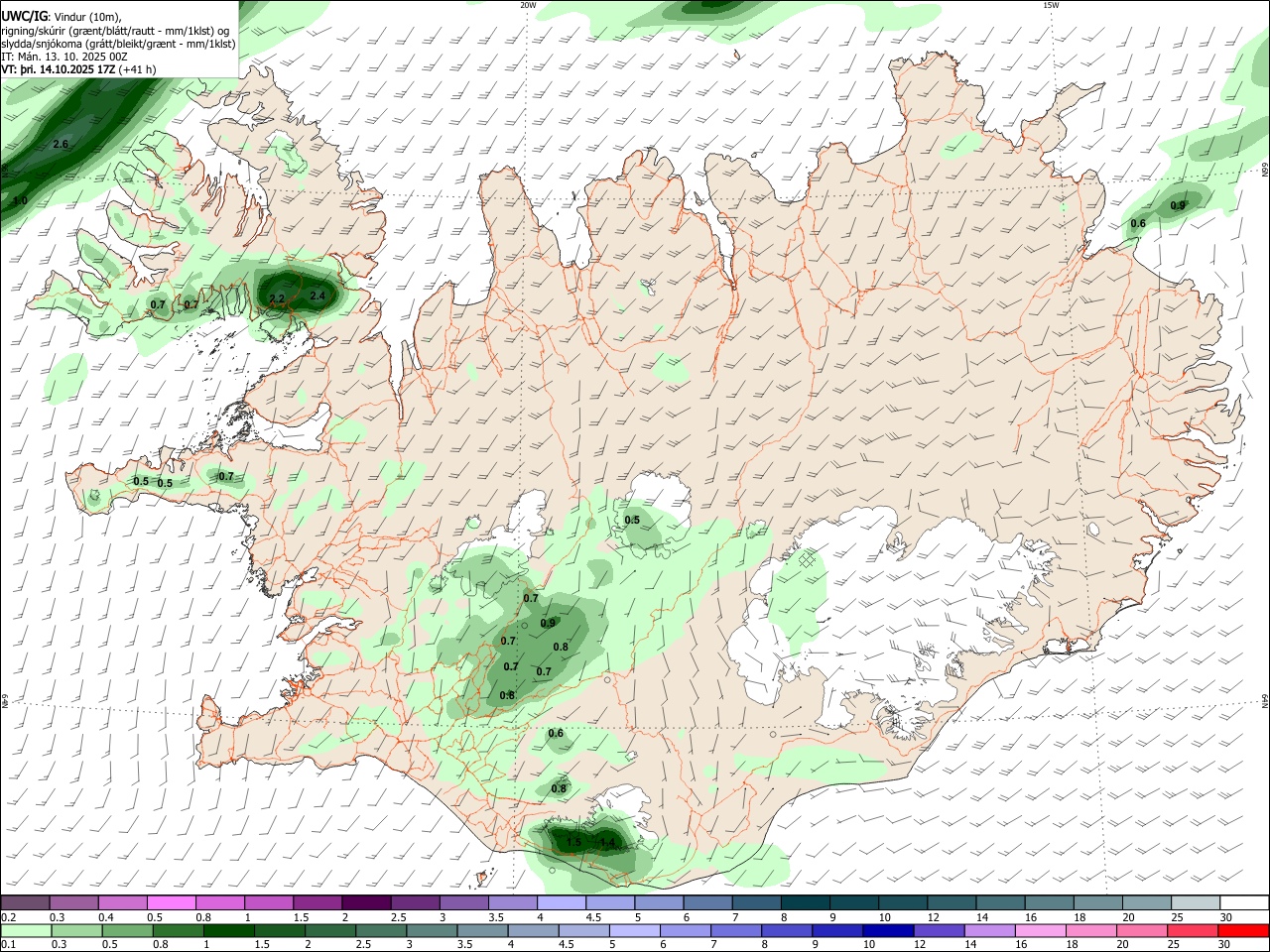1270x952 pixels.
Task: Click the 'slydda/snjókoma' legend description line
Action: (x=118, y=44)
